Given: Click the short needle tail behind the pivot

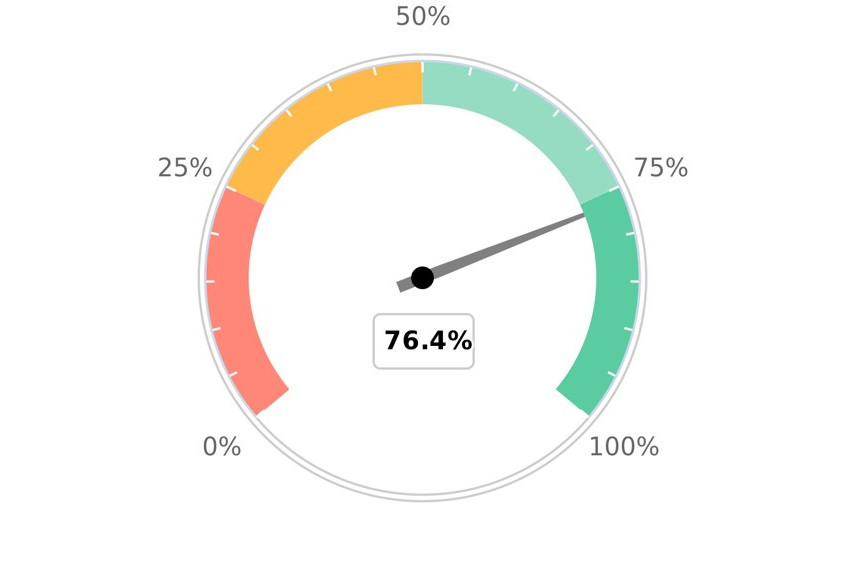Looking at the screenshot, I should [404, 286].
